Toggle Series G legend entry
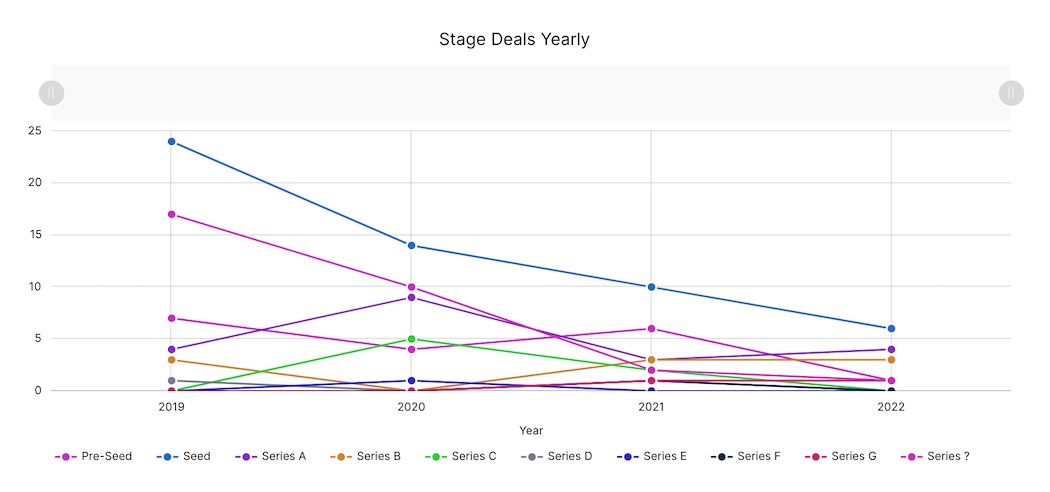Image resolution: width=1050 pixels, height=492 pixels. point(841,456)
